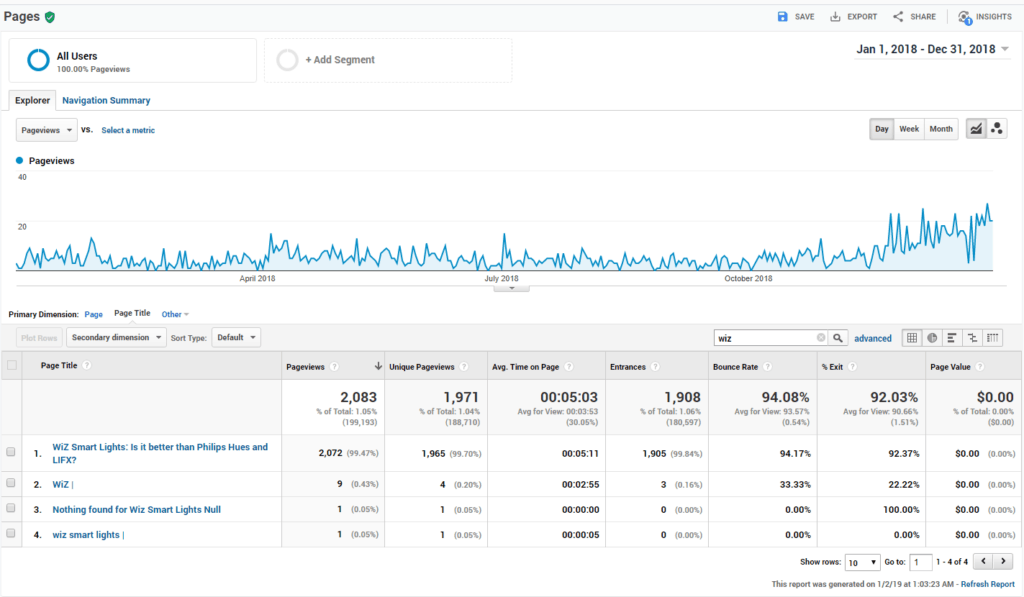Image resolution: width=1024 pixels, height=597 pixels.
Task: Click the 2,083 total pageviews value
Action: coord(359,397)
